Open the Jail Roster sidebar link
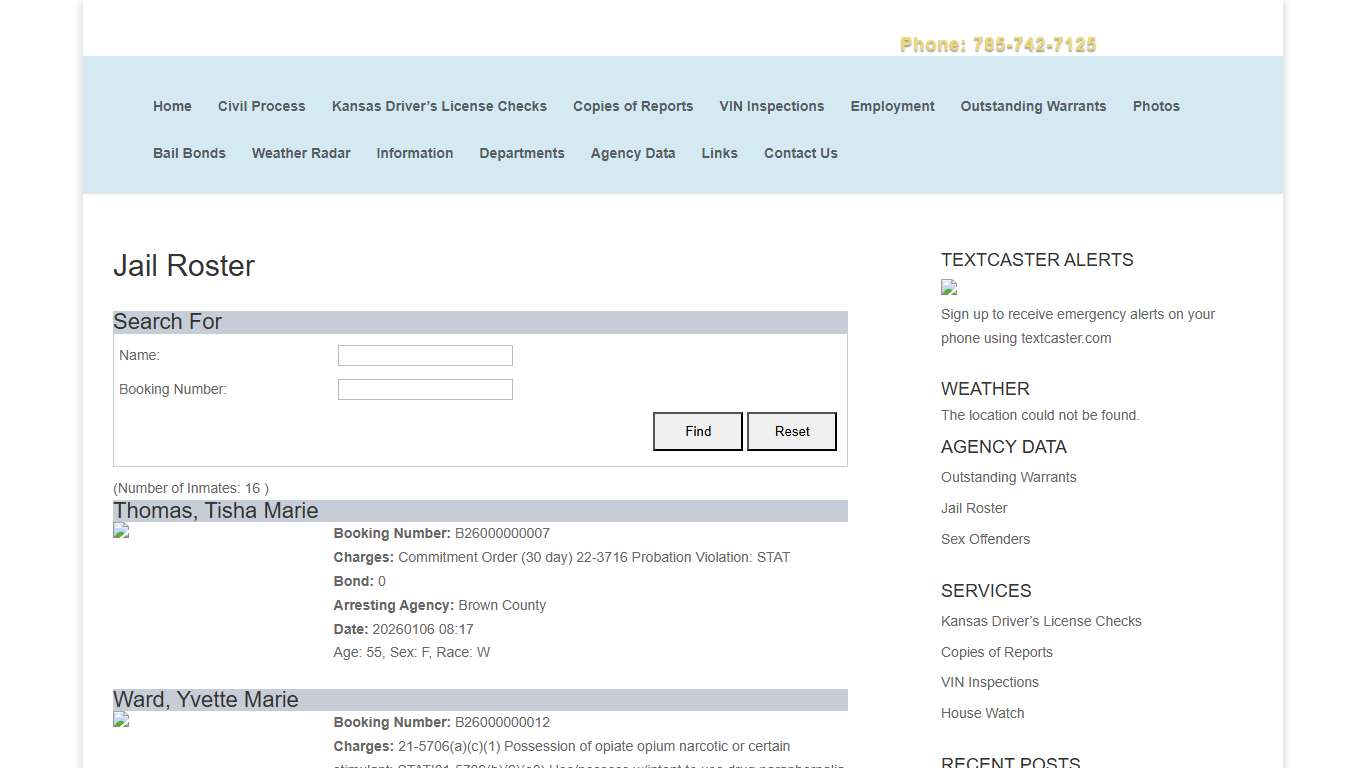This screenshot has height=768, width=1366. pyautogui.click(x=973, y=508)
